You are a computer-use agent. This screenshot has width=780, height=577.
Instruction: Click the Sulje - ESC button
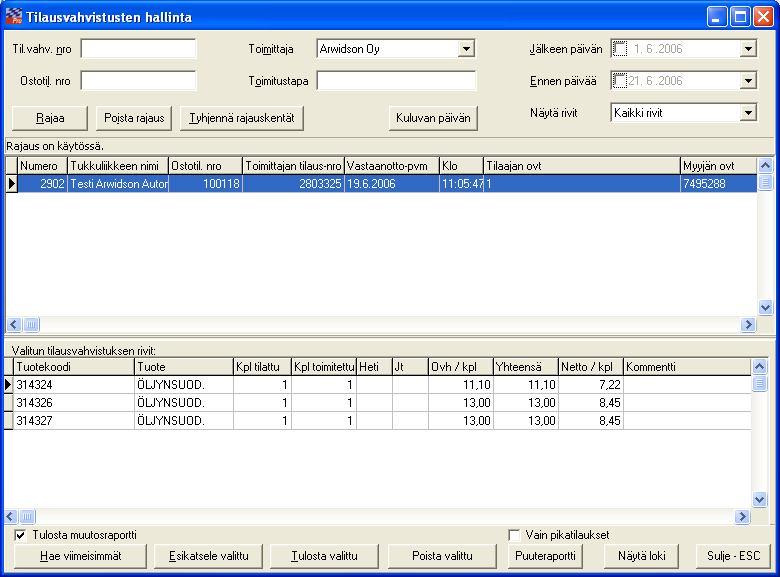pyautogui.click(x=734, y=556)
